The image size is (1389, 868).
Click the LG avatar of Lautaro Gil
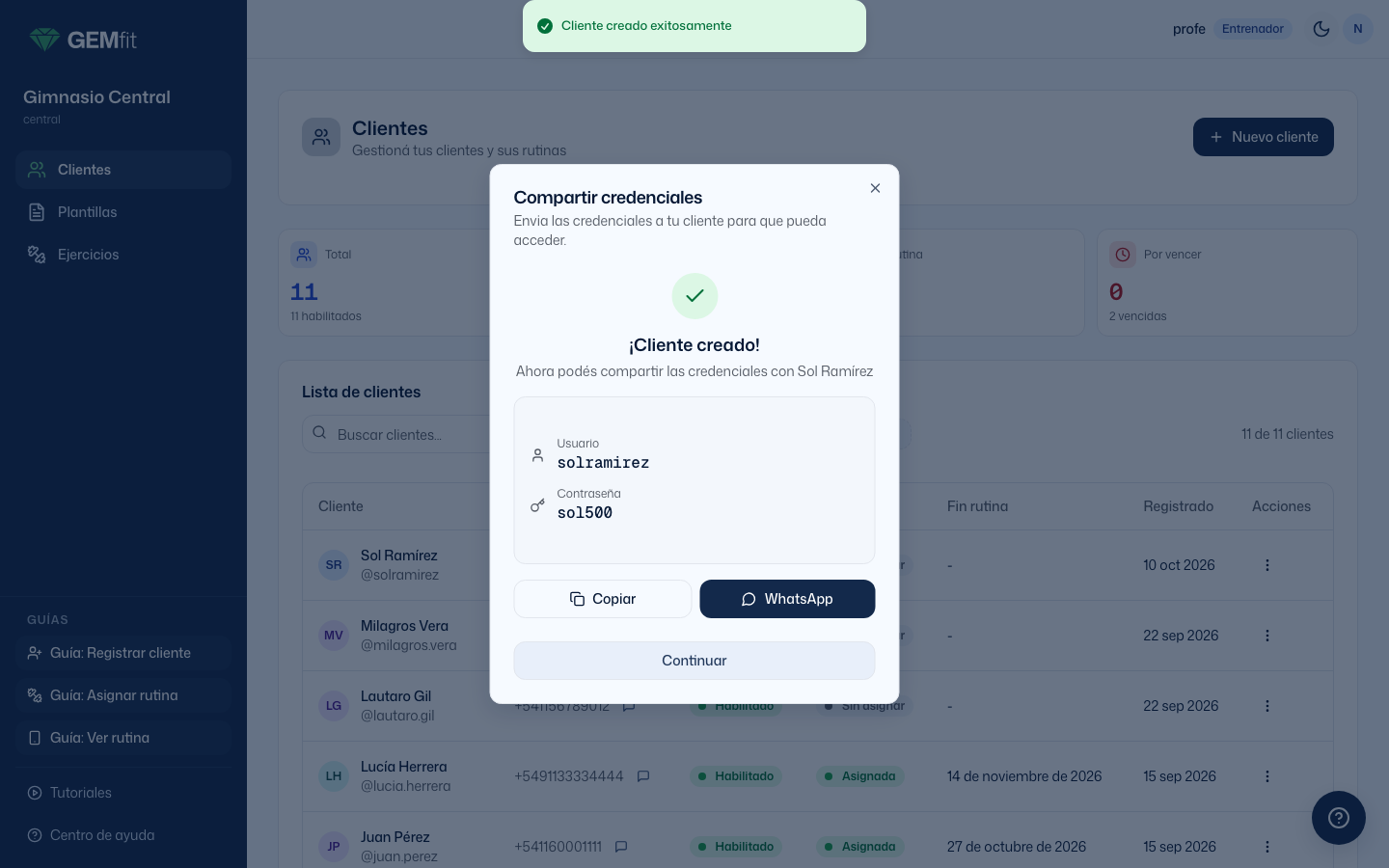[334, 706]
